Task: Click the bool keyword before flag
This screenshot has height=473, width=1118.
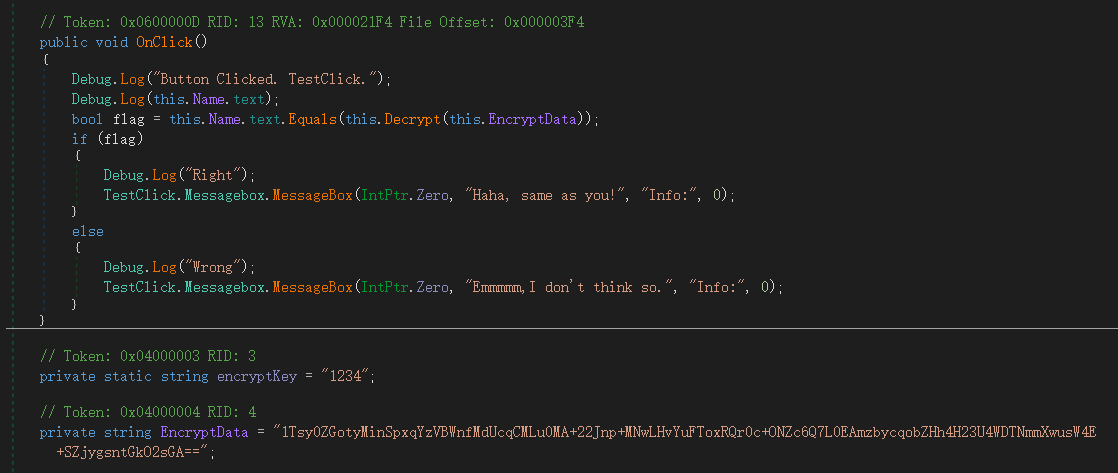Action: coord(86,119)
